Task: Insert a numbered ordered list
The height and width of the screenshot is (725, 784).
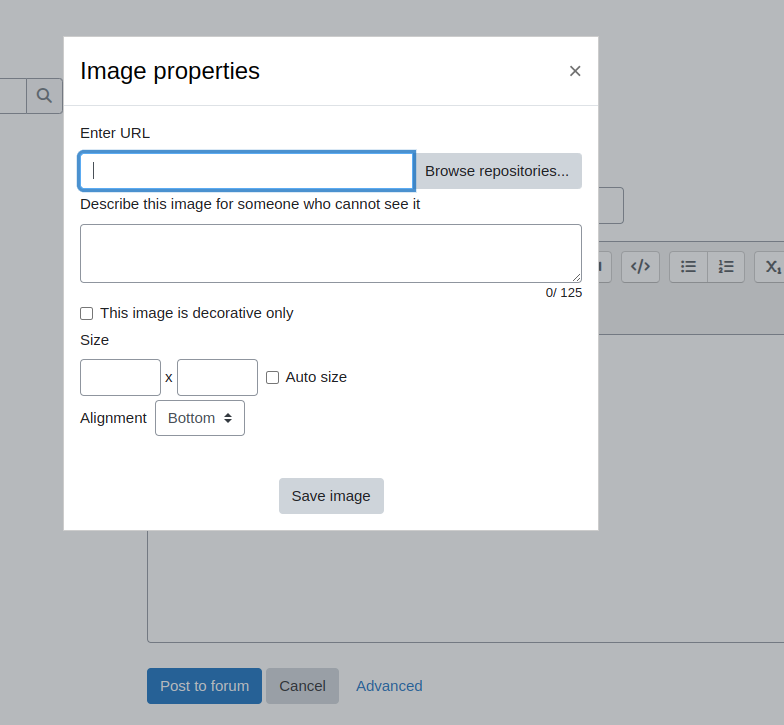Action: (726, 266)
